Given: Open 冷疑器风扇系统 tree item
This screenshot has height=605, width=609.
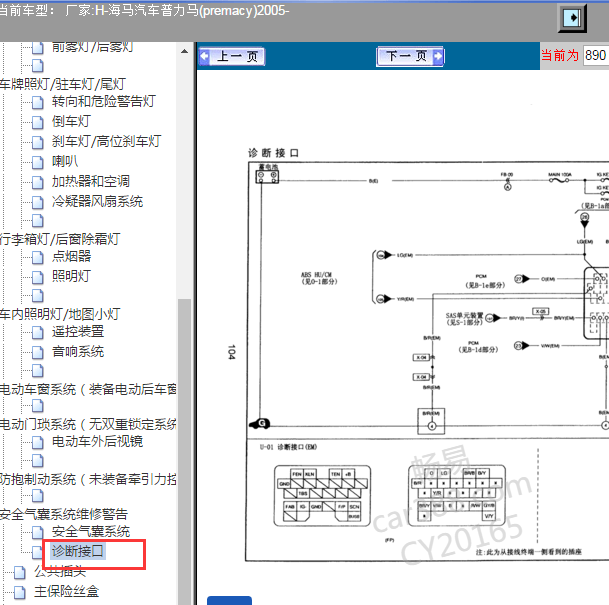Looking at the screenshot, I should point(97,202).
